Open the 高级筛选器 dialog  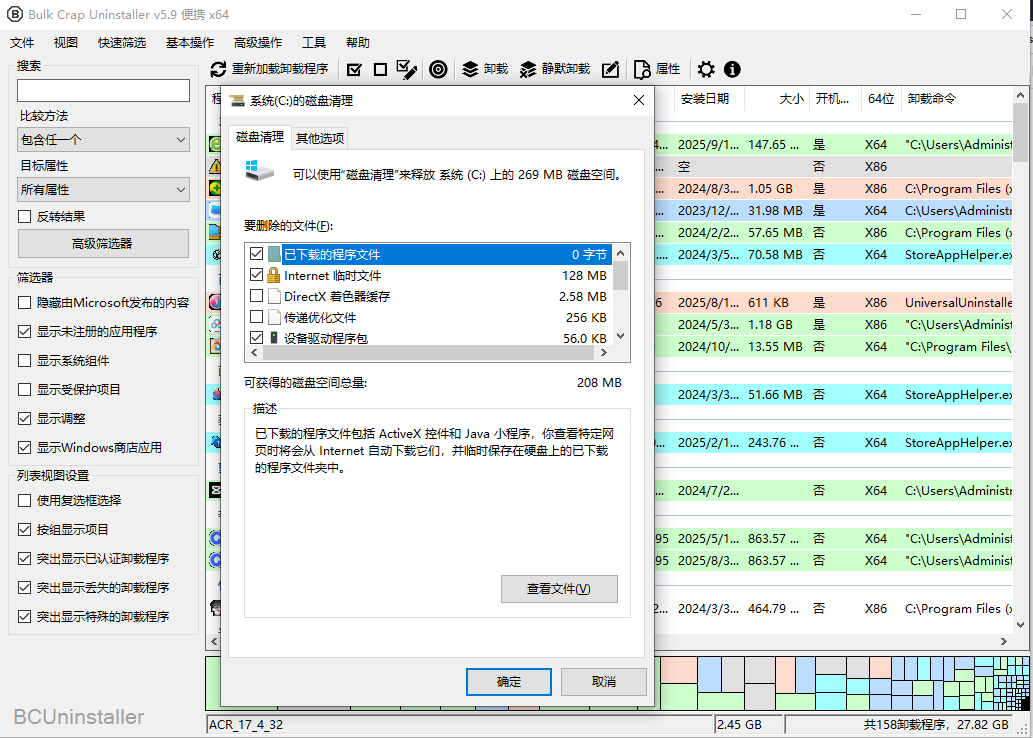point(102,243)
